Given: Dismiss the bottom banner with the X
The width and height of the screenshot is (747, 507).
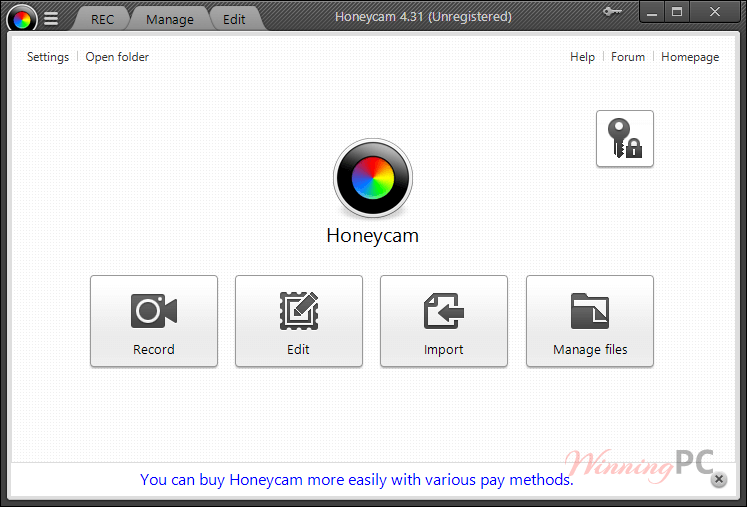Looking at the screenshot, I should tap(719, 479).
